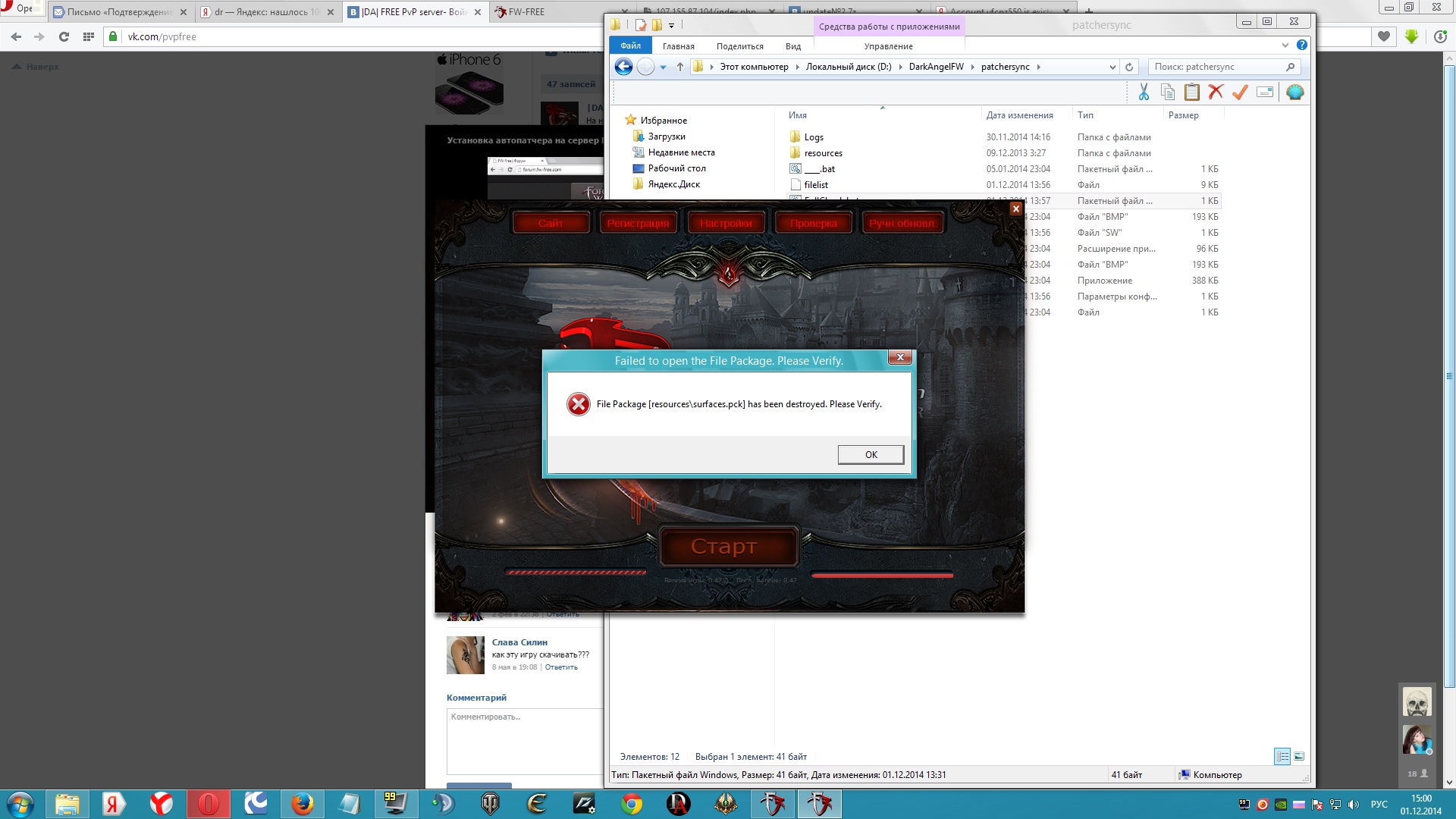
Task: Click the red X Delete icon in Explorer toolbar
Action: 1216,93
